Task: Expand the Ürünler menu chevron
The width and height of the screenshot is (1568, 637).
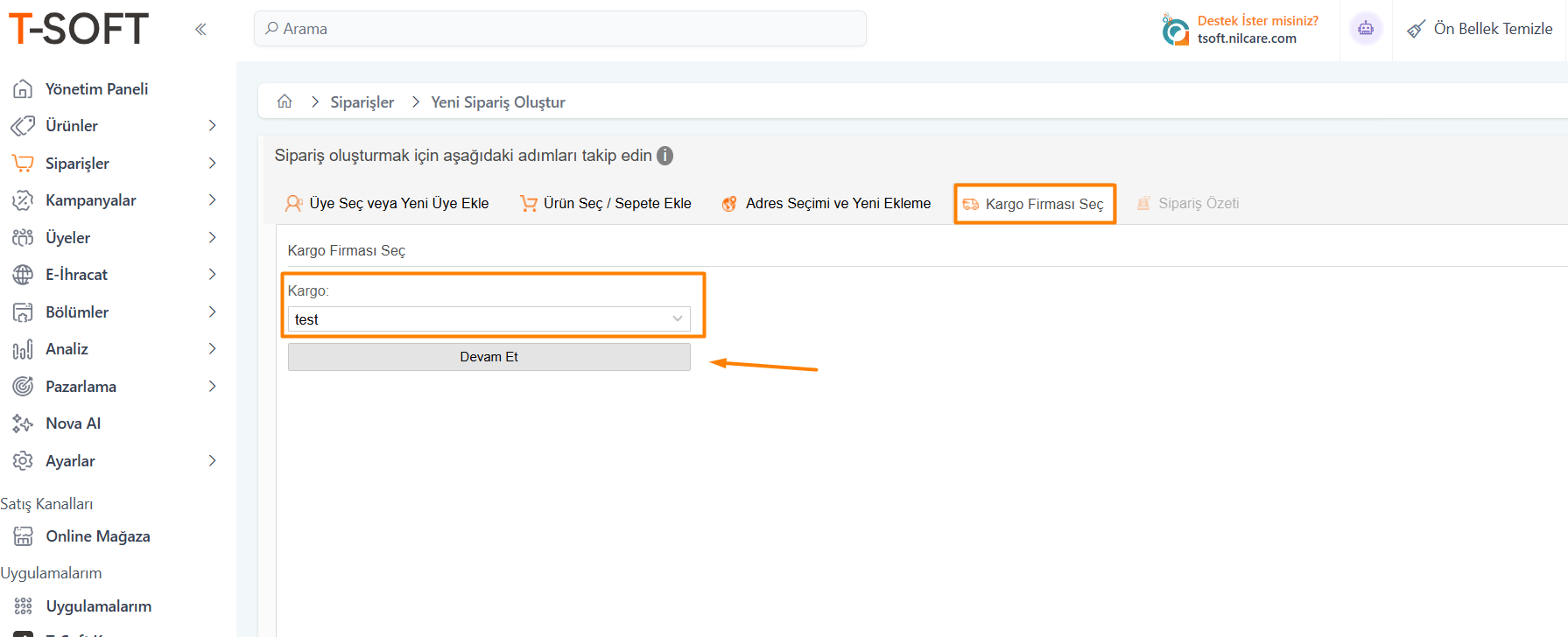Action: coord(212,126)
